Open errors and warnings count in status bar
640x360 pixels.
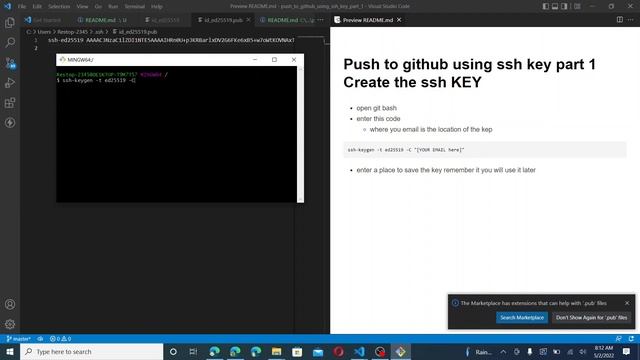(60, 338)
